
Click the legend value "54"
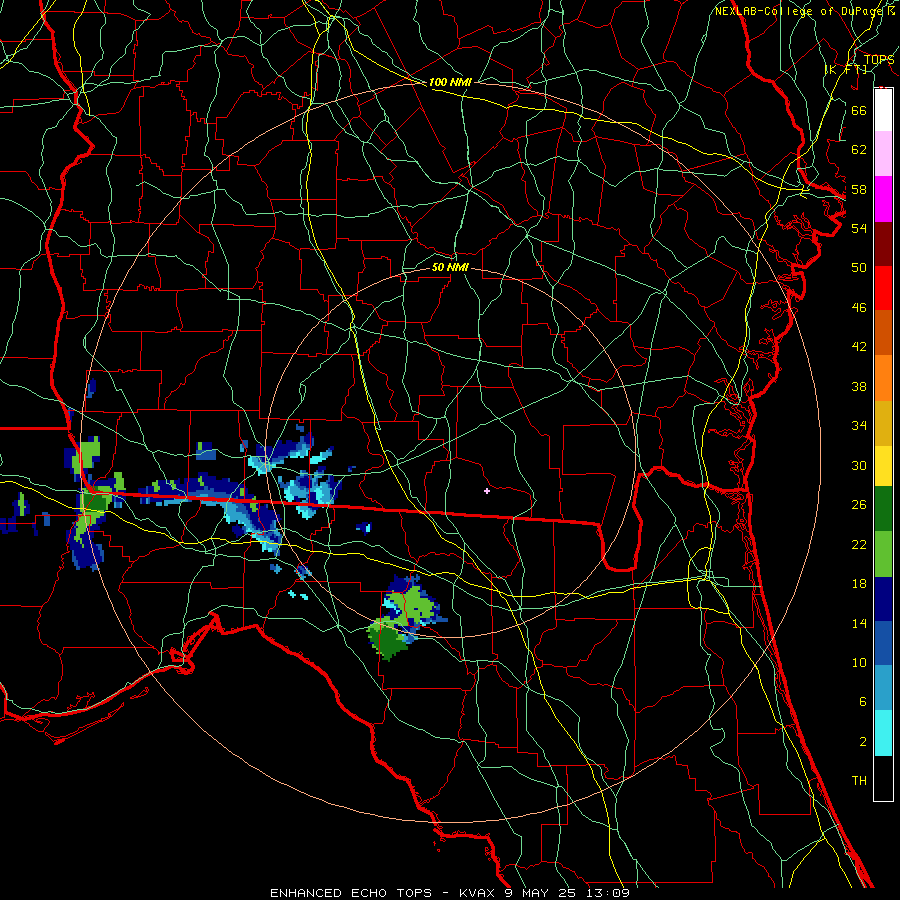[859, 228]
